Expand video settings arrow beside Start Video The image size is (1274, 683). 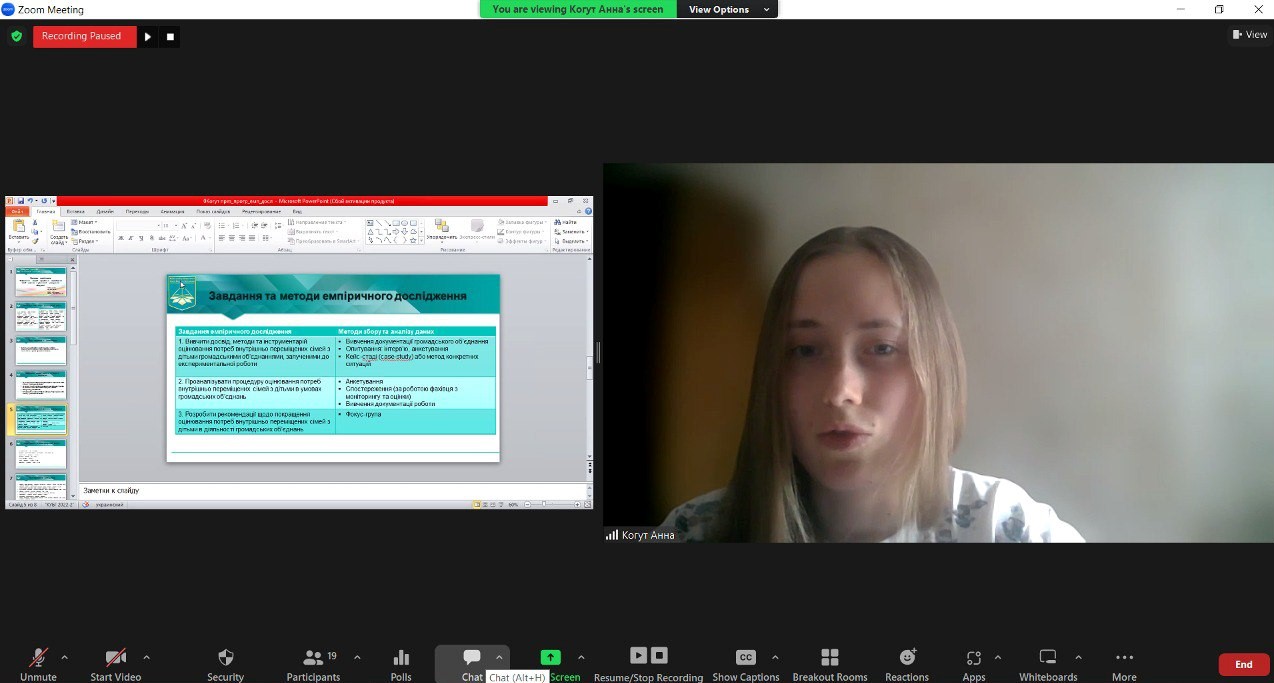(147, 657)
